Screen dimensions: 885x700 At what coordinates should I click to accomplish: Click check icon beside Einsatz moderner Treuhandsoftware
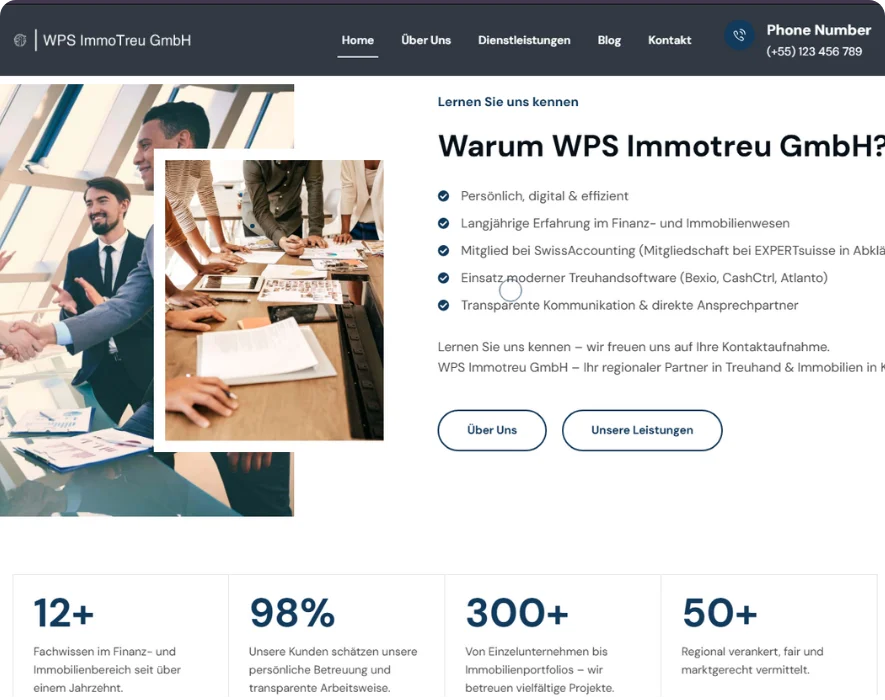coord(444,278)
